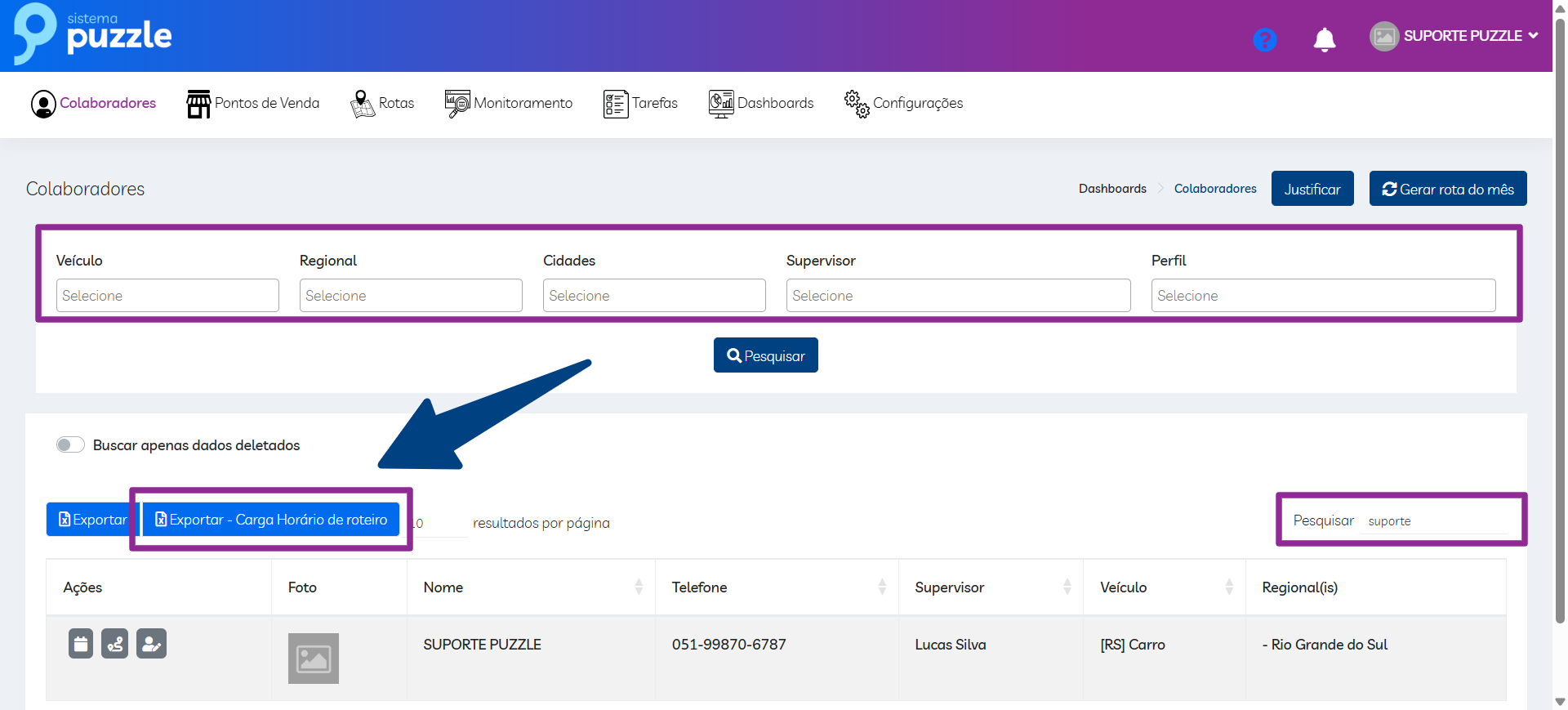Image resolution: width=1568 pixels, height=710 pixels.
Task: Click the Pesquisar text field containing suporte
Action: pyautogui.click(x=1434, y=521)
